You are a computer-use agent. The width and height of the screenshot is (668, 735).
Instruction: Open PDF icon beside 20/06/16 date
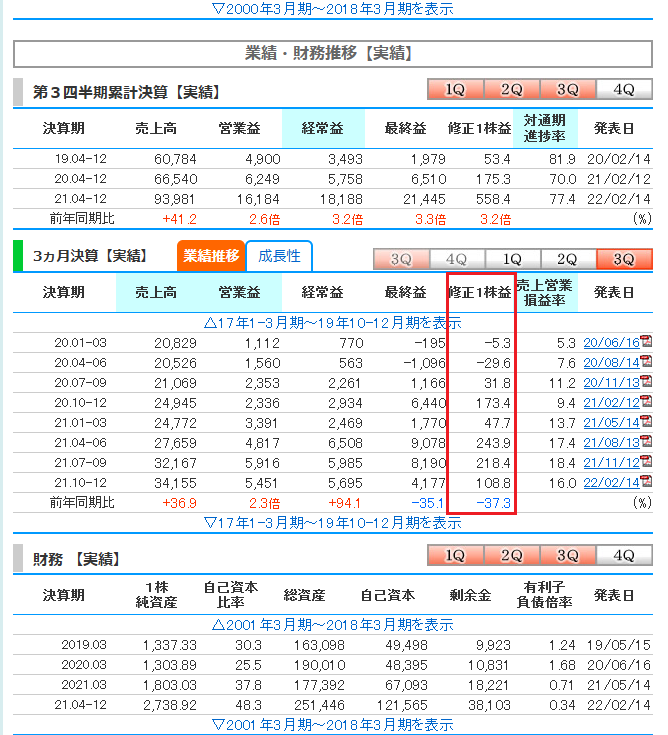[645, 343]
